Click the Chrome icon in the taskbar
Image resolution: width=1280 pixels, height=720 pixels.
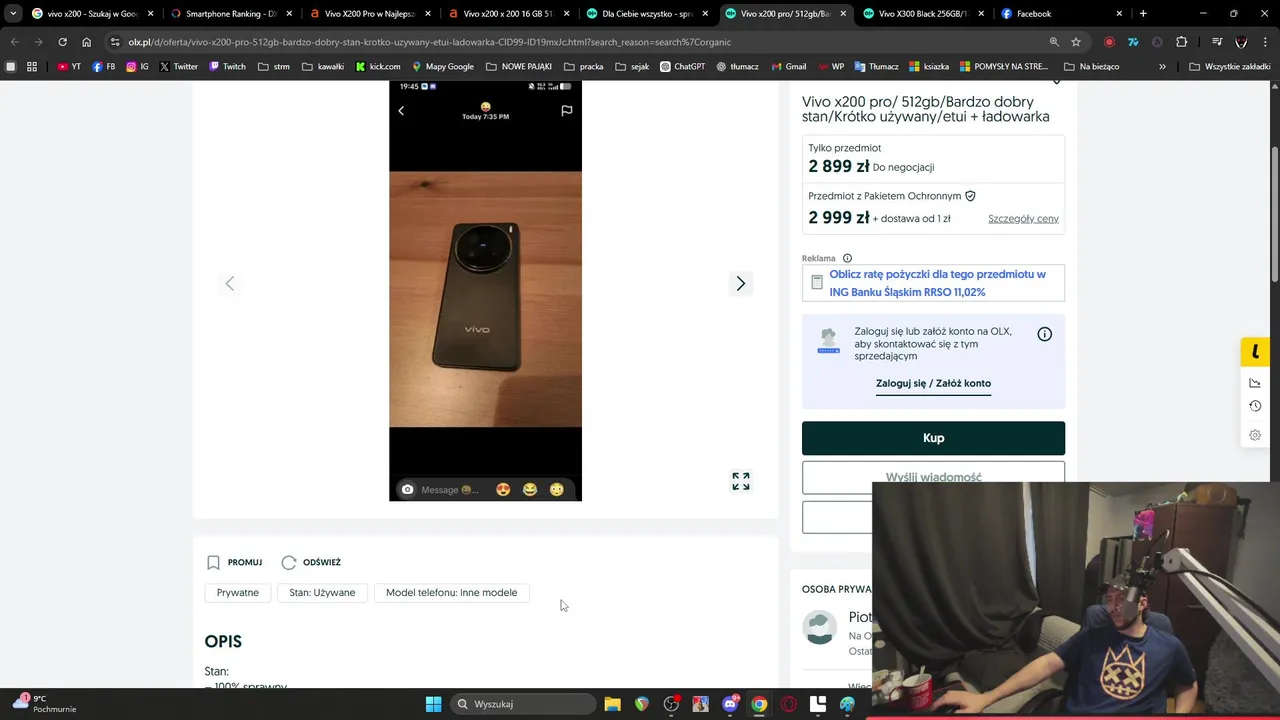[x=759, y=704]
